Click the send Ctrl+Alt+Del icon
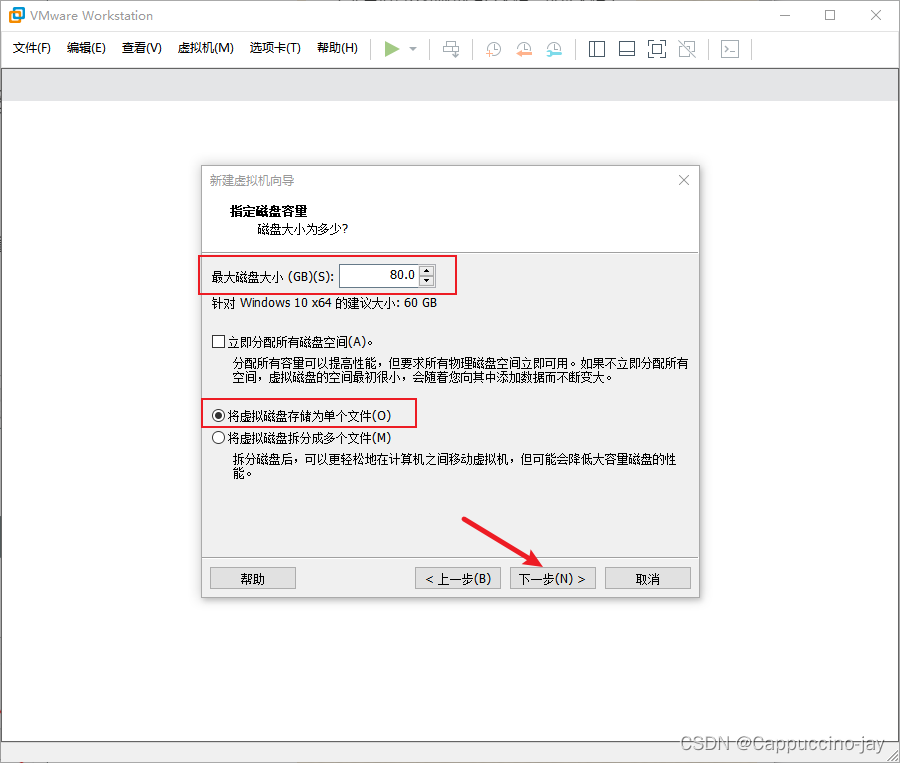Screen dimensions: 900x763 coord(729,48)
